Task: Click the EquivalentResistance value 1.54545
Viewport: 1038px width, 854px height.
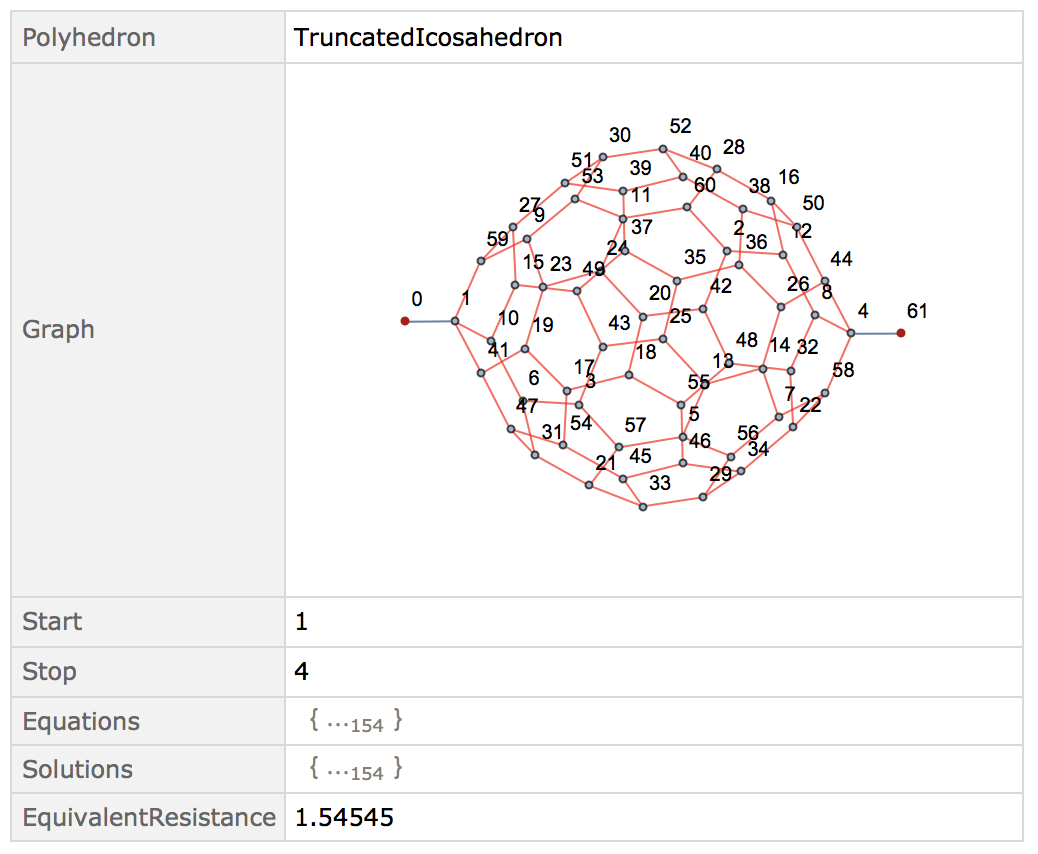Action: point(344,818)
